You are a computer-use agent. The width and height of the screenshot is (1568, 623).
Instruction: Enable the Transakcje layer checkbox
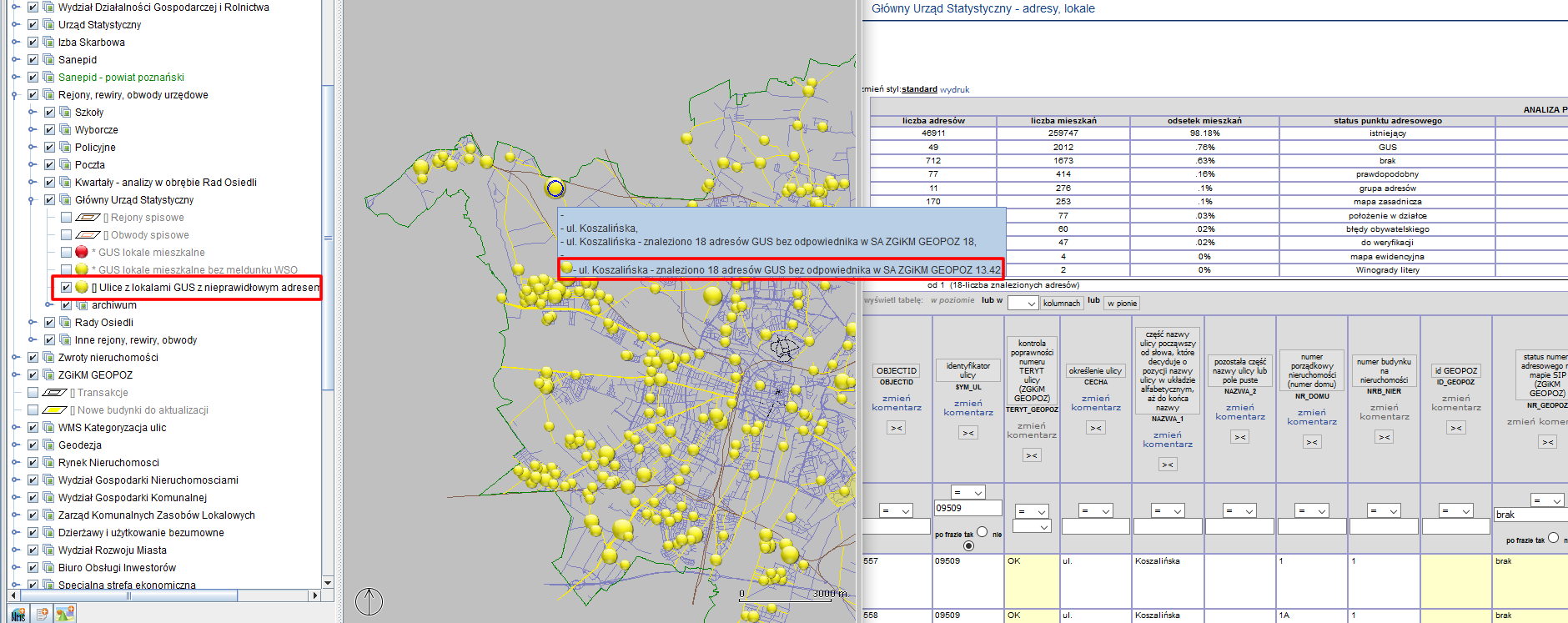[33, 393]
